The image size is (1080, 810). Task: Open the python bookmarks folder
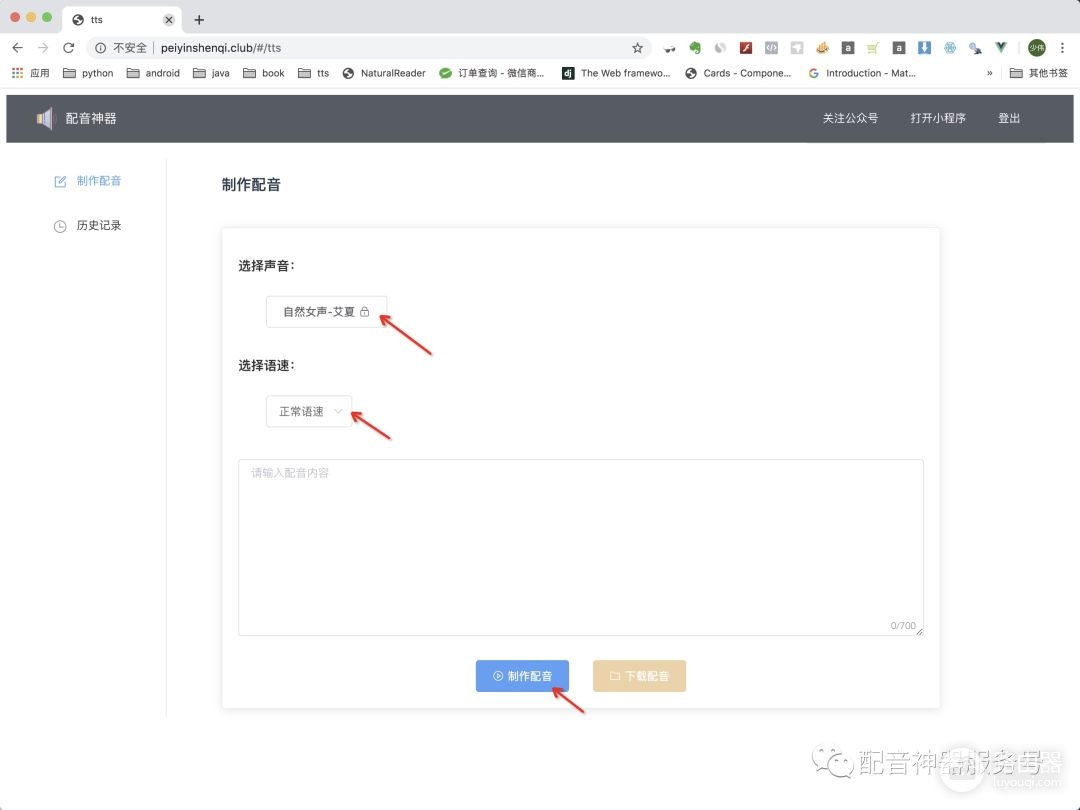click(x=88, y=73)
